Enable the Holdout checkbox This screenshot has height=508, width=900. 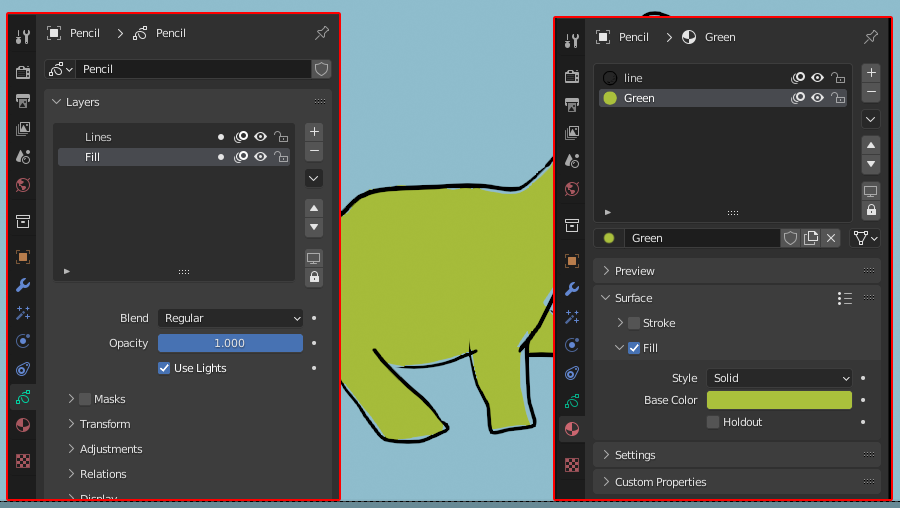(713, 422)
